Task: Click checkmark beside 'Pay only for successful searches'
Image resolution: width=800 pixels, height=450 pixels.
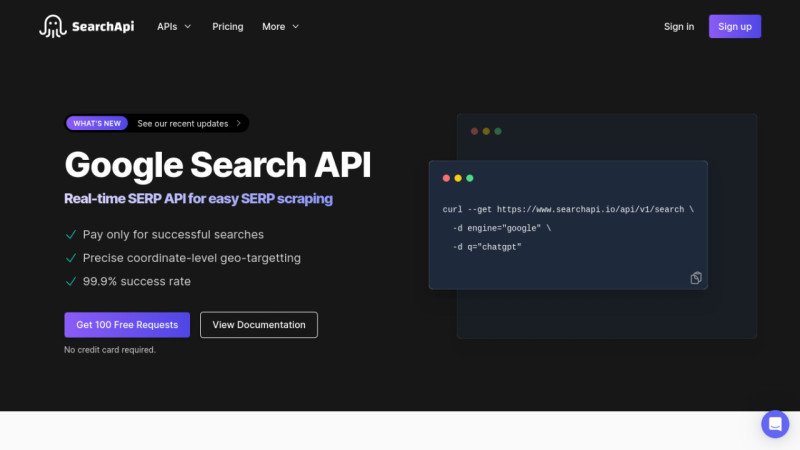Action: 71,234
